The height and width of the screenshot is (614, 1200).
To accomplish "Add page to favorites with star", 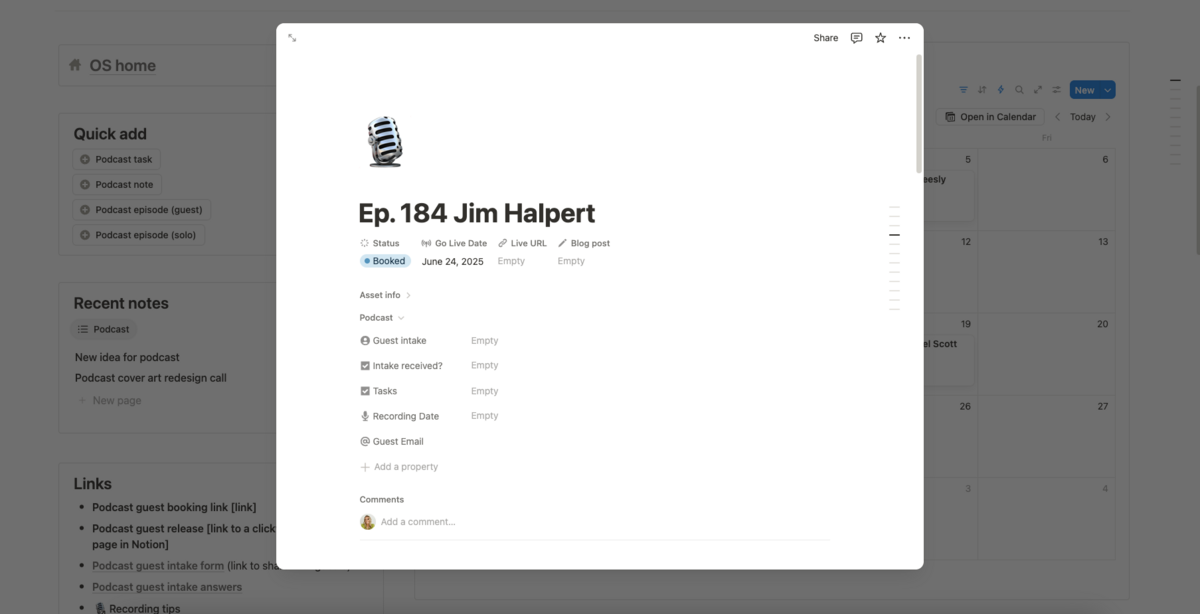I will [880, 38].
